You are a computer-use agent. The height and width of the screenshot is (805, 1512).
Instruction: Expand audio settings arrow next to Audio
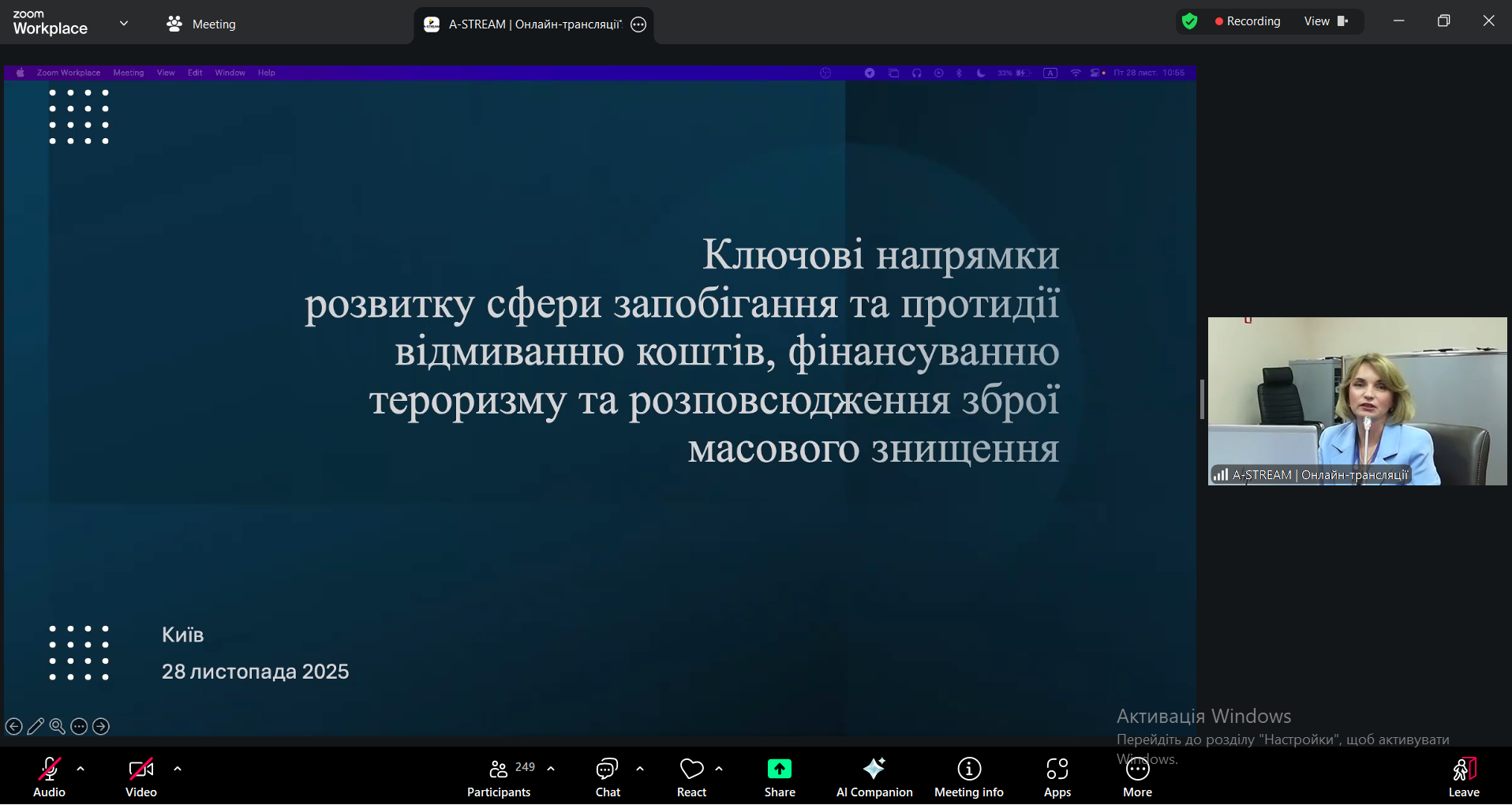(80, 769)
